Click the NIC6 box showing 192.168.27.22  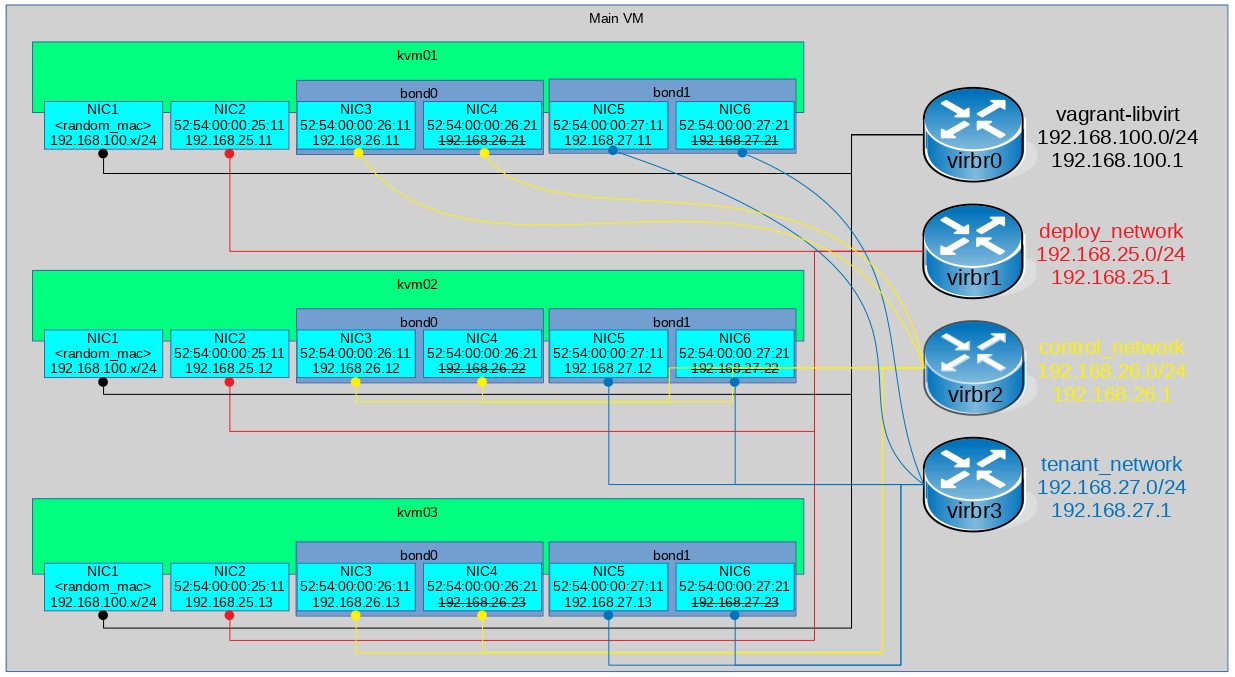[735, 354]
